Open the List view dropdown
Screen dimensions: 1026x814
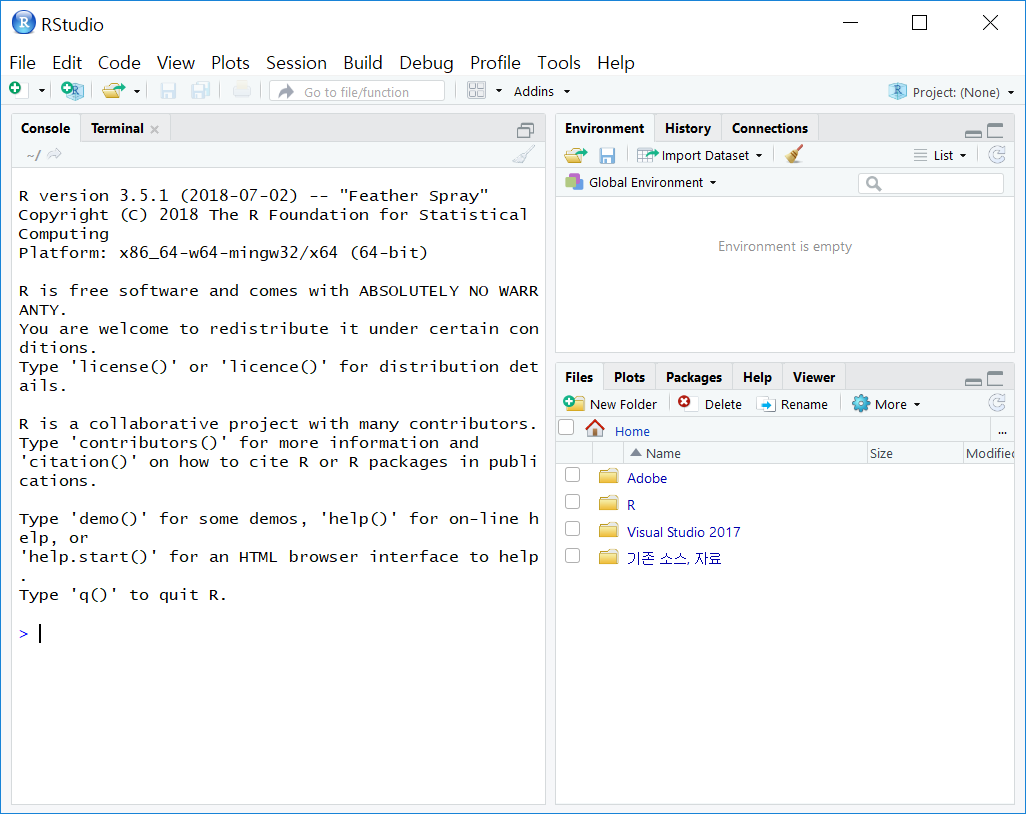[940, 156]
